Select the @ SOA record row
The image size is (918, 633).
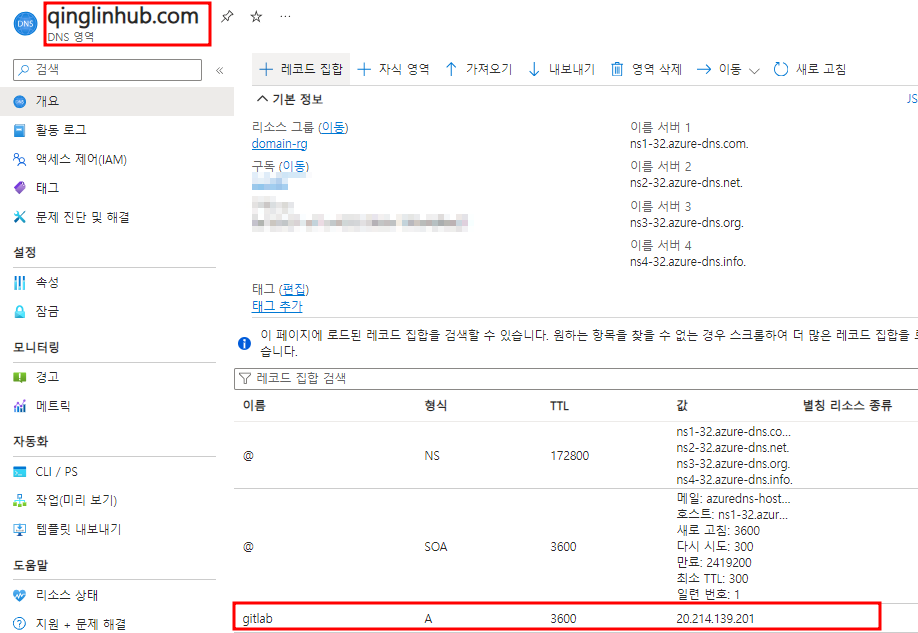(576, 546)
